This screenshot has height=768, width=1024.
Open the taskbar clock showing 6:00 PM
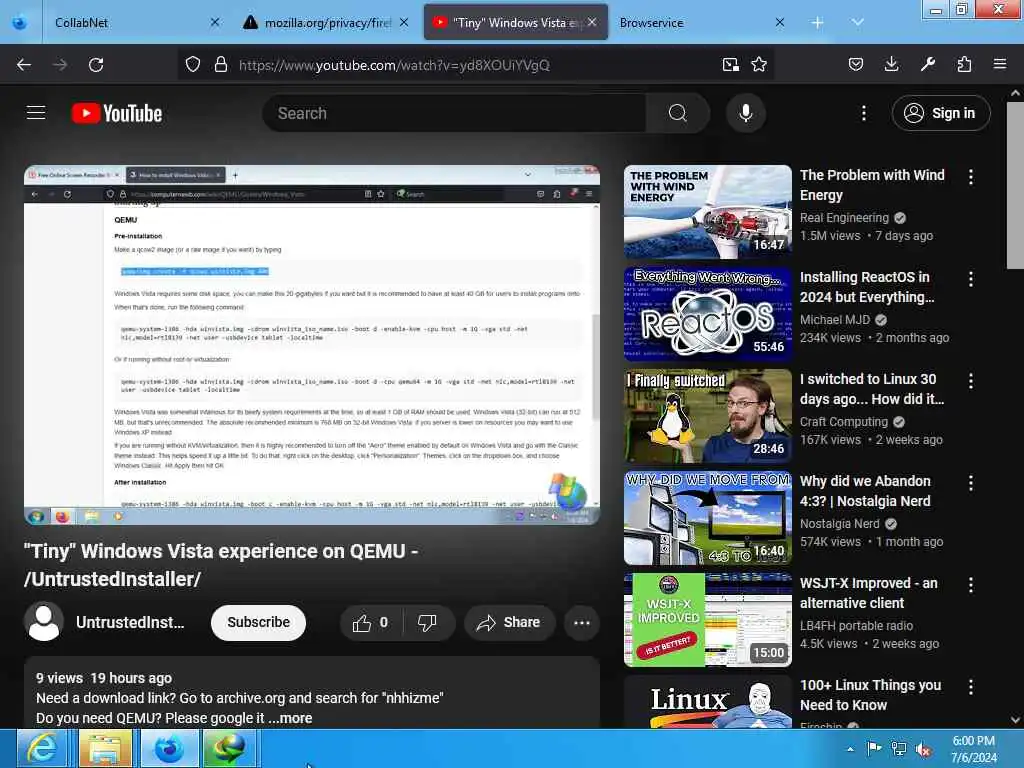point(974,749)
